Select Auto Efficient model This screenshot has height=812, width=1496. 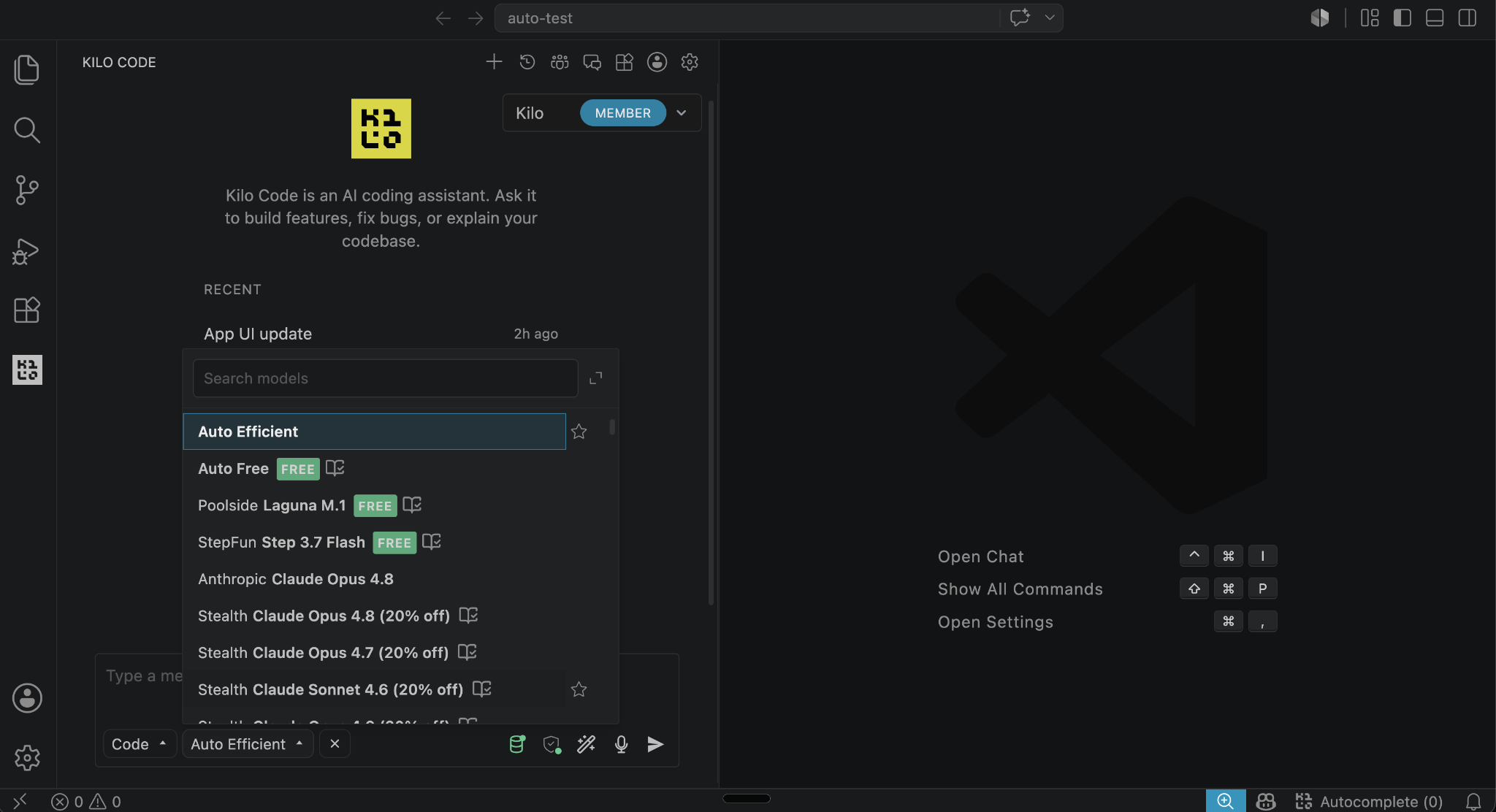click(x=374, y=432)
